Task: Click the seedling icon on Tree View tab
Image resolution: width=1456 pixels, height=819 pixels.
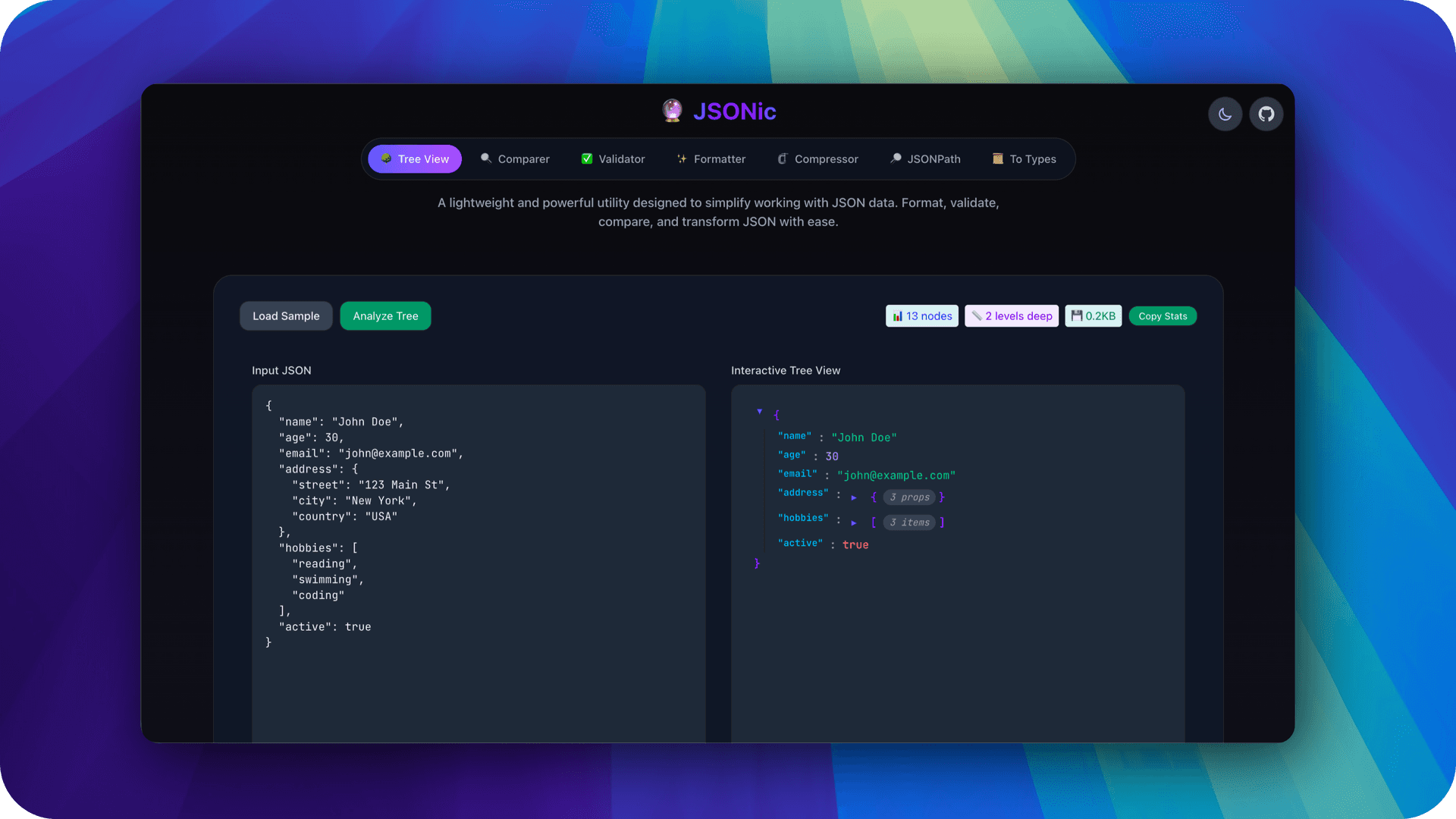Action: pos(388,158)
